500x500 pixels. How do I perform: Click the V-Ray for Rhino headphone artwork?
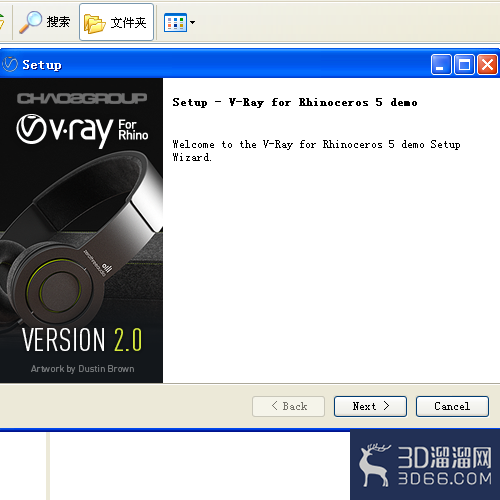pyautogui.click(x=81, y=231)
